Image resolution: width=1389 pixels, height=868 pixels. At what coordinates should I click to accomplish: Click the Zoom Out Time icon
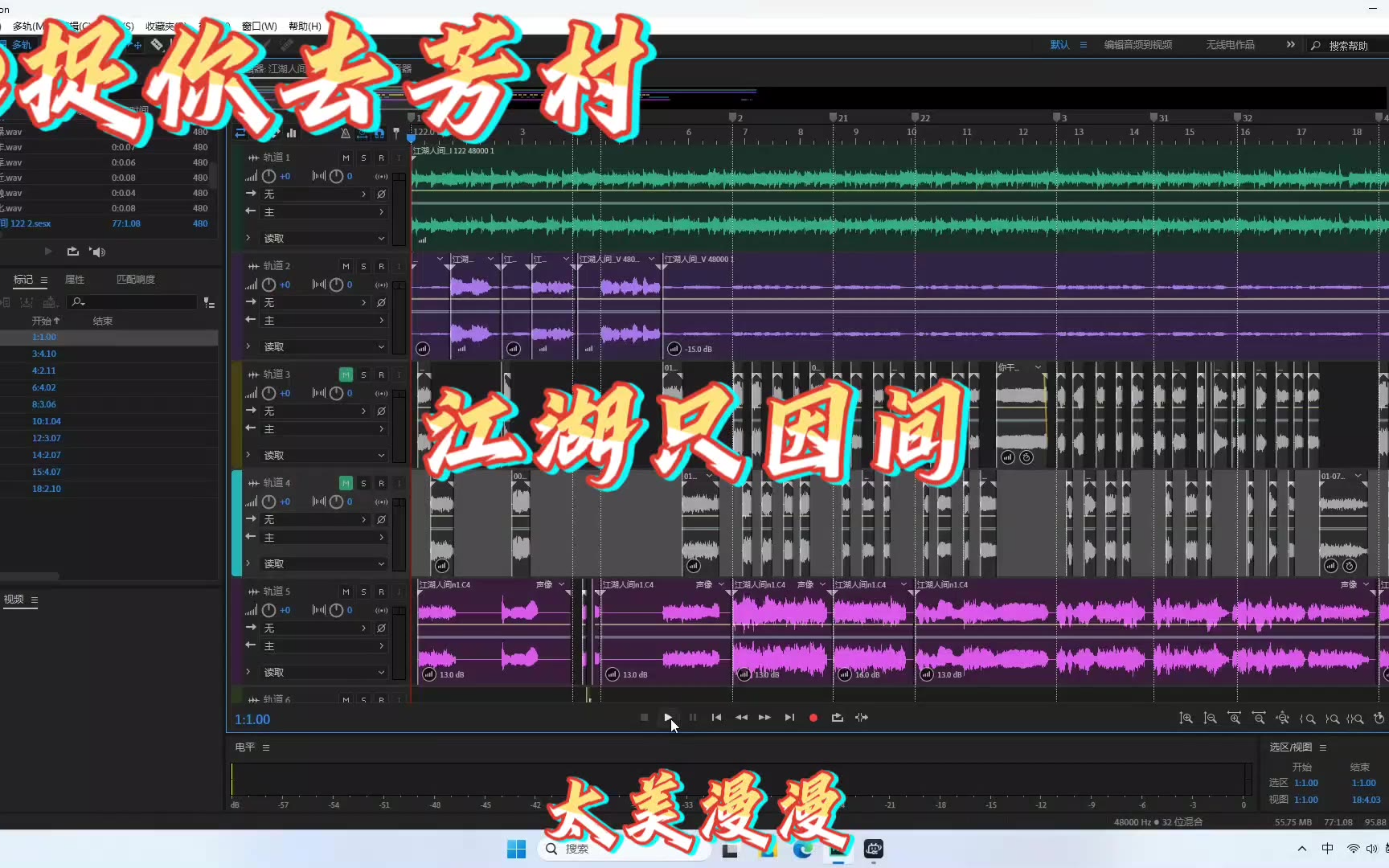click(1259, 718)
